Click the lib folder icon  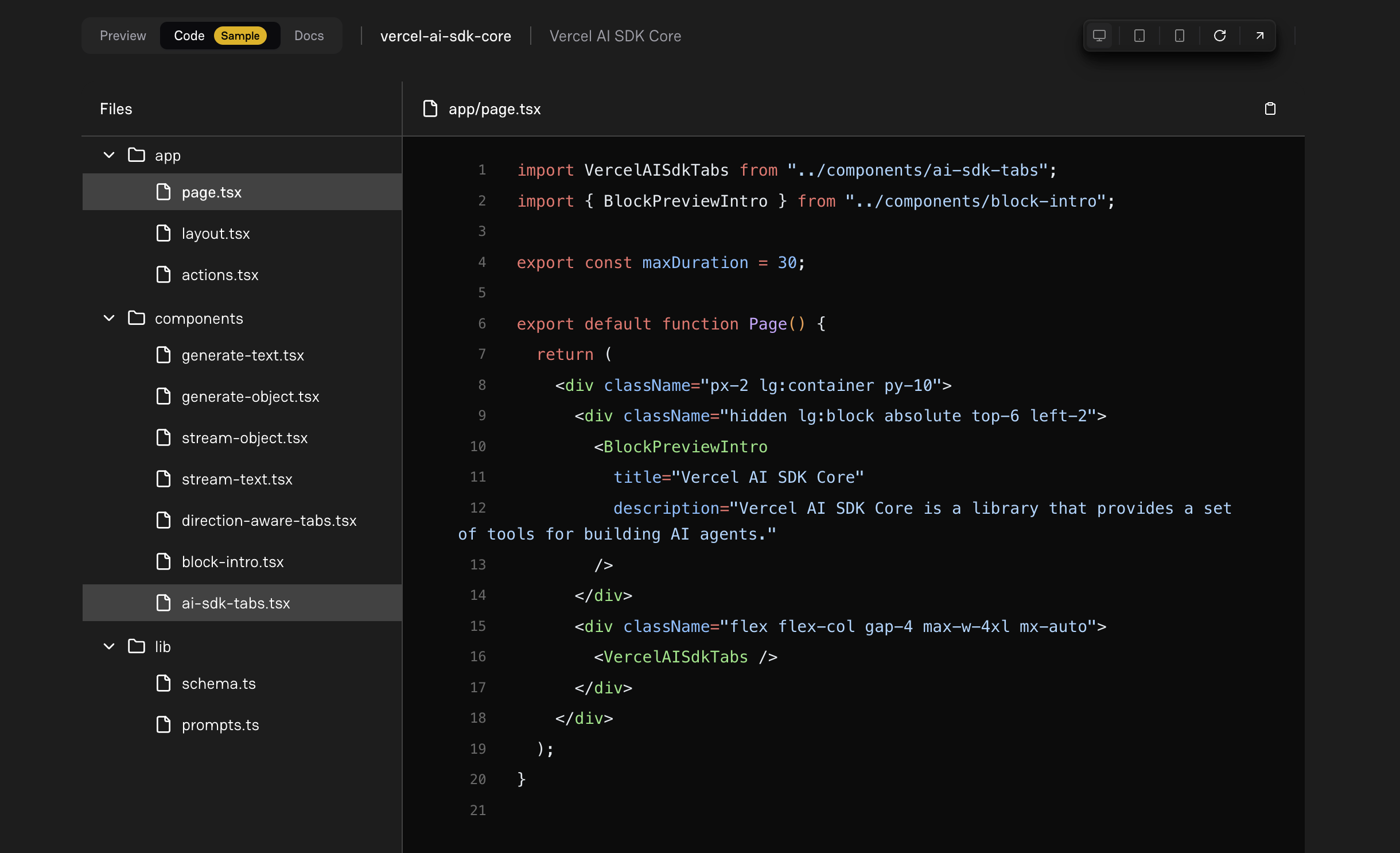(x=137, y=646)
